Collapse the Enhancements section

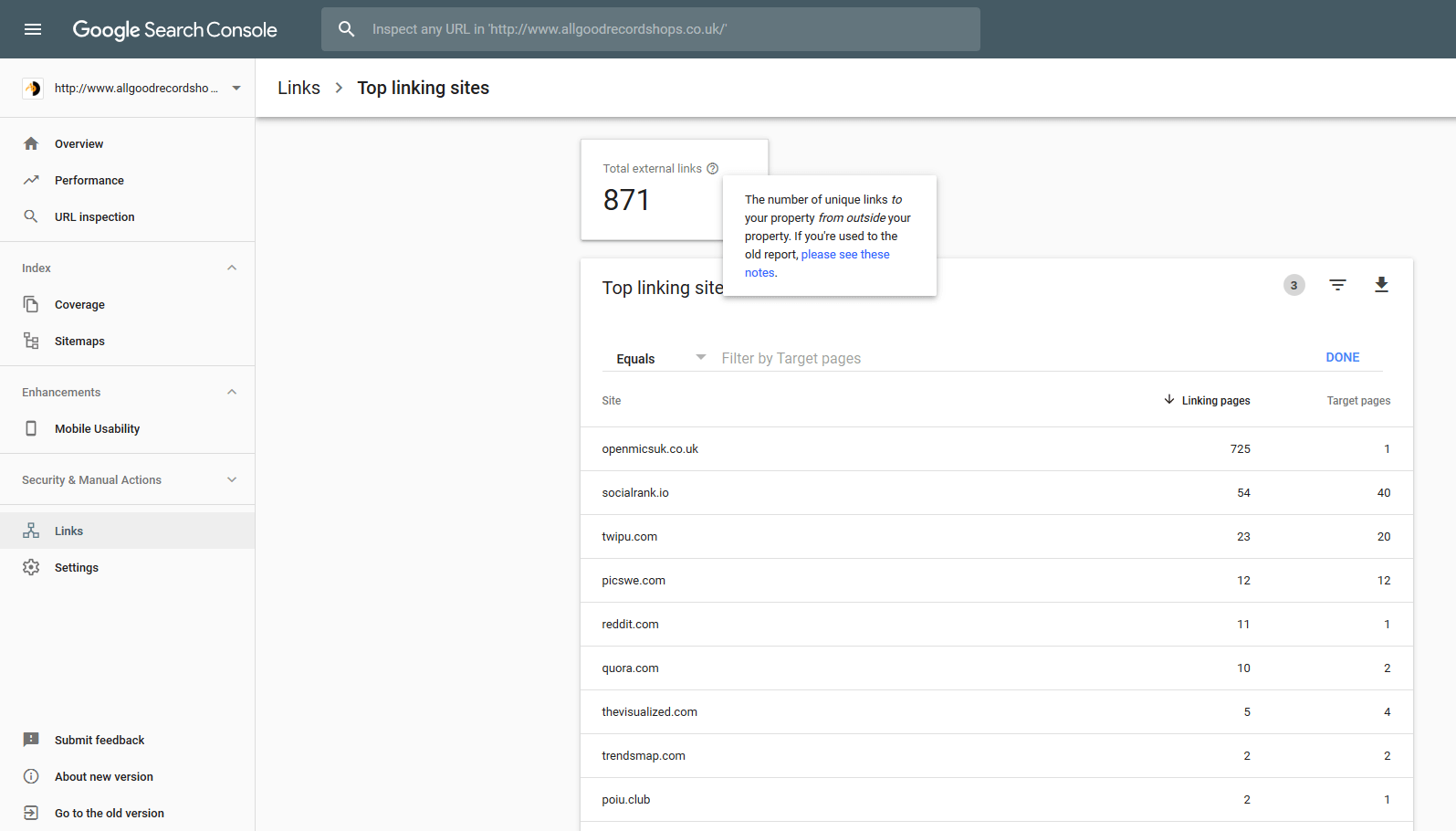[232, 392]
